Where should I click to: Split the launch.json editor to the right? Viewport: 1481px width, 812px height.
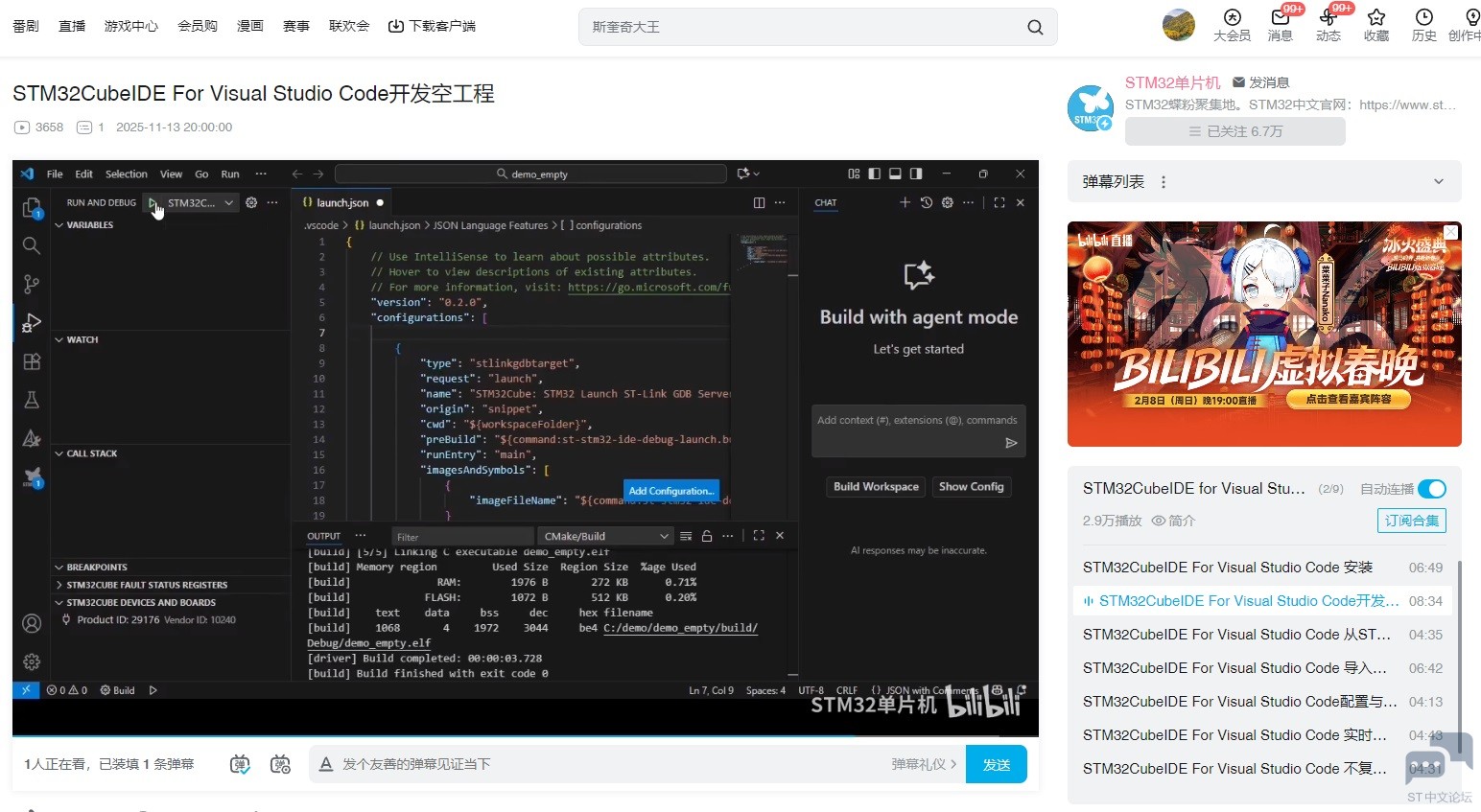pos(759,202)
